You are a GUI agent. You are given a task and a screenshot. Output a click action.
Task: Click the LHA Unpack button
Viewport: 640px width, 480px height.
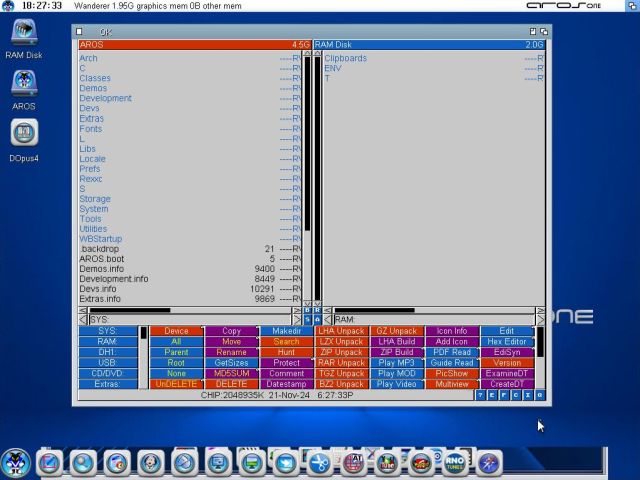coord(342,331)
